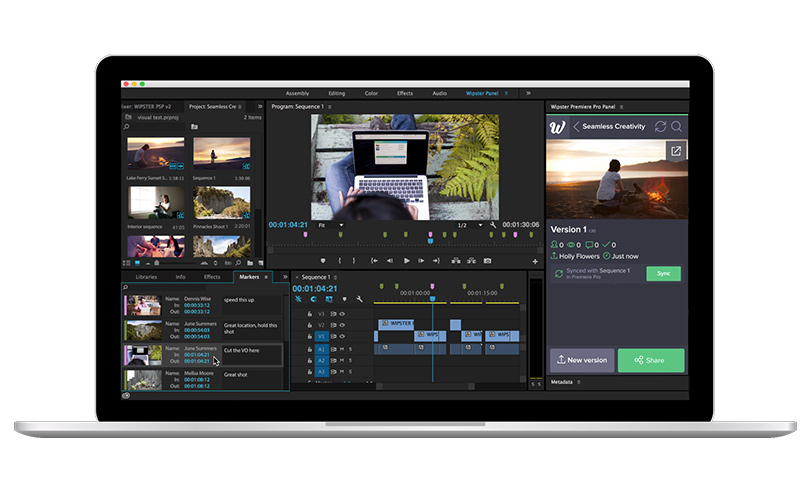Play the sequence in Program monitor
Viewport: 810px width, 500px height.
[407, 261]
